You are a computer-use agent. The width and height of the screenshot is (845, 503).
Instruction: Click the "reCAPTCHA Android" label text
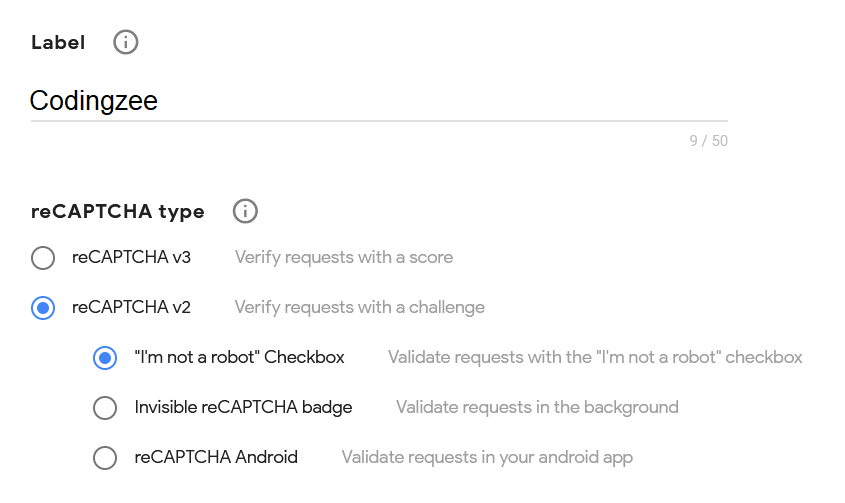(216, 457)
